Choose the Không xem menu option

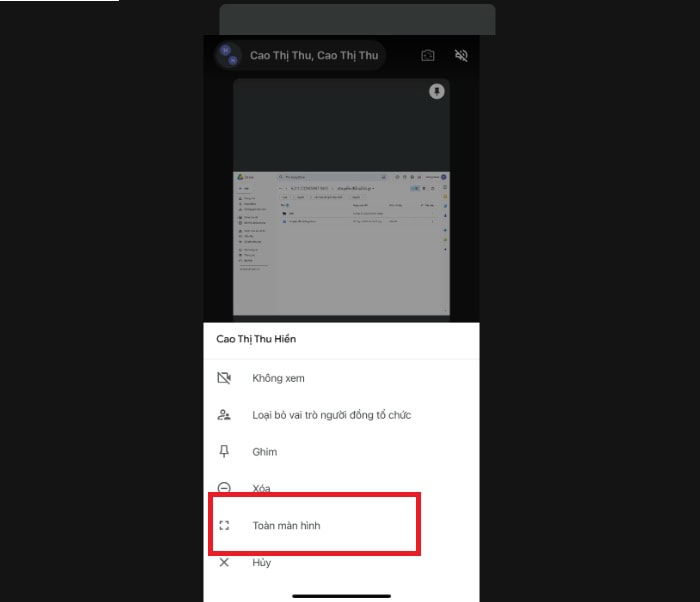click(278, 378)
